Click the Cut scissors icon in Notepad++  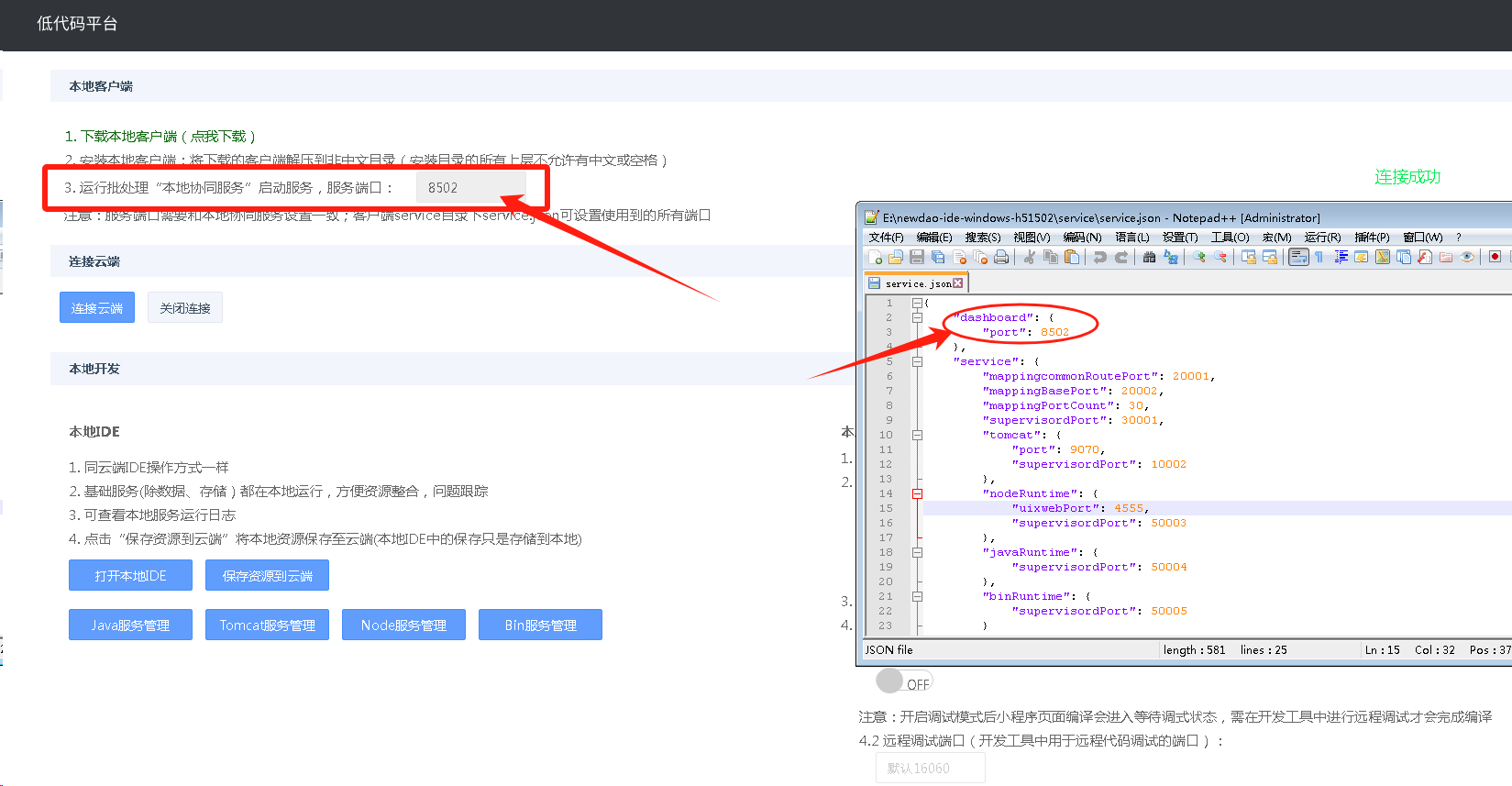pos(1030,257)
